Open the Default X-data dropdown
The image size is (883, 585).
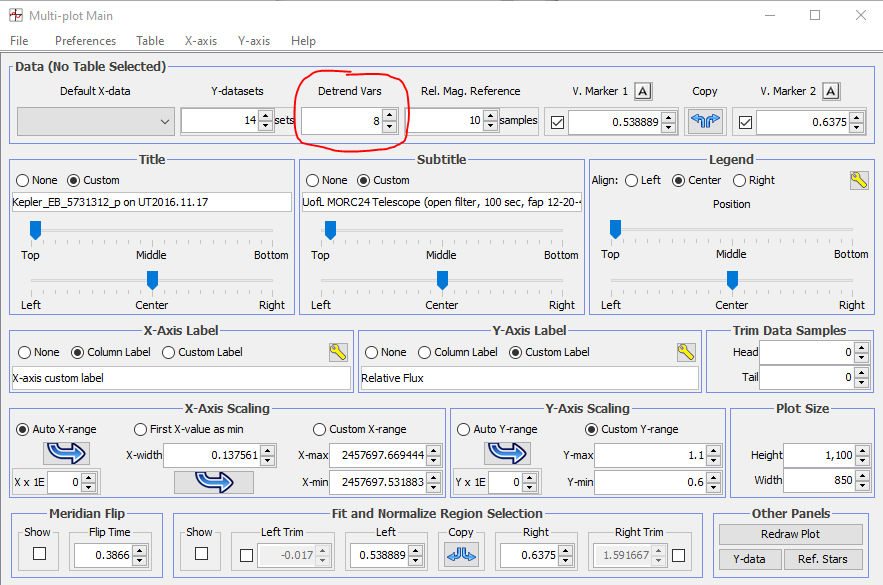[96, 122]
